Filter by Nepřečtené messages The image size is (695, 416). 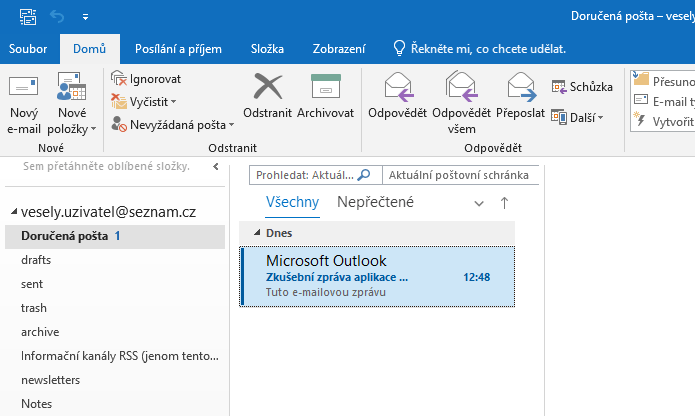(375, 202)
